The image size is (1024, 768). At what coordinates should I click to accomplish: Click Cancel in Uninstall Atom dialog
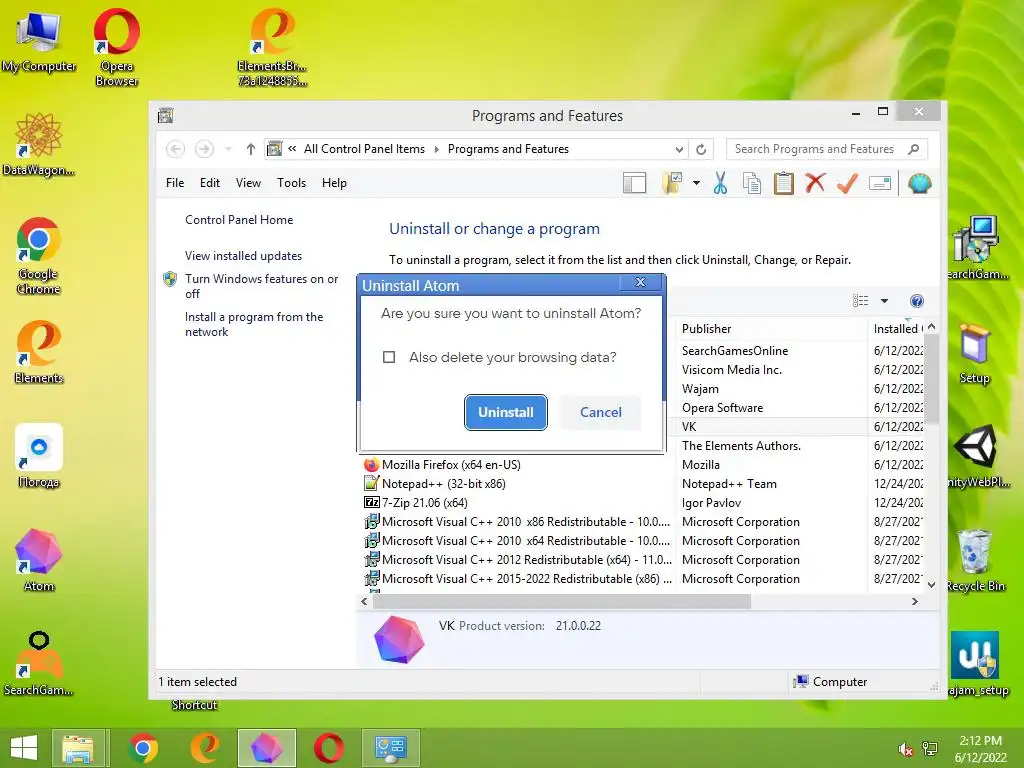(x=601, y=412)
